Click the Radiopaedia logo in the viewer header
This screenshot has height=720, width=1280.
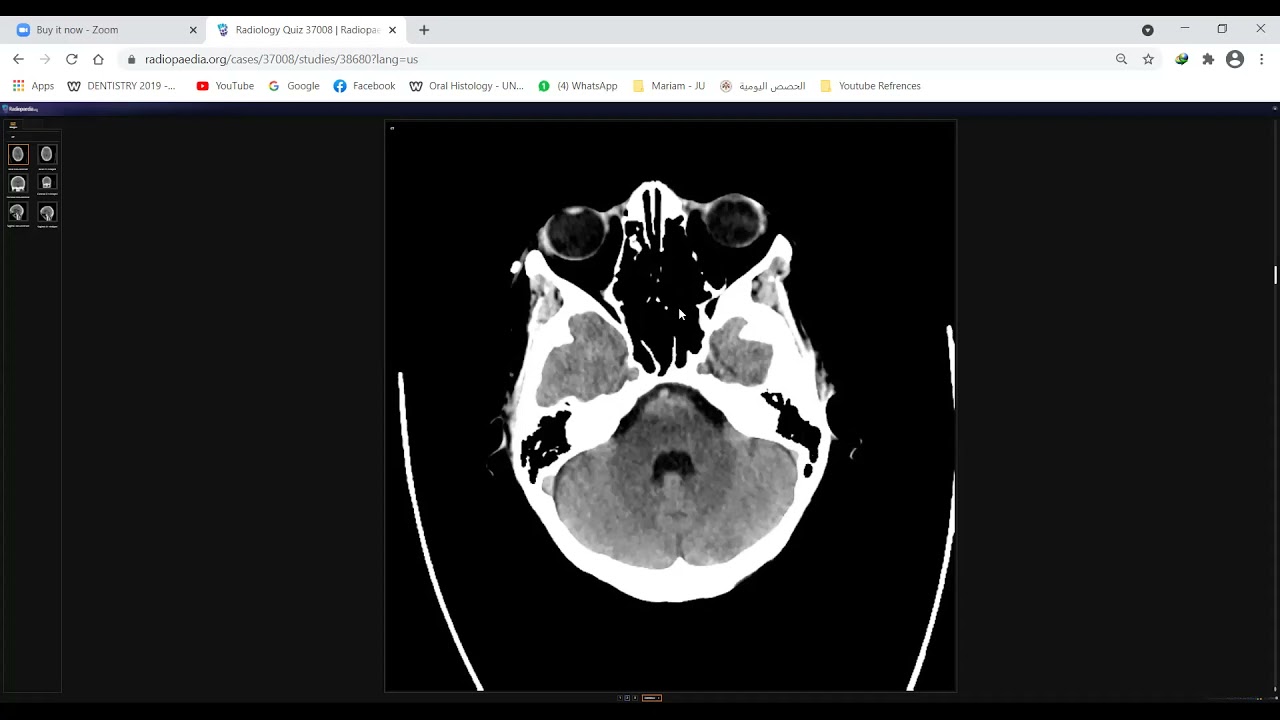tap(19, 108)
